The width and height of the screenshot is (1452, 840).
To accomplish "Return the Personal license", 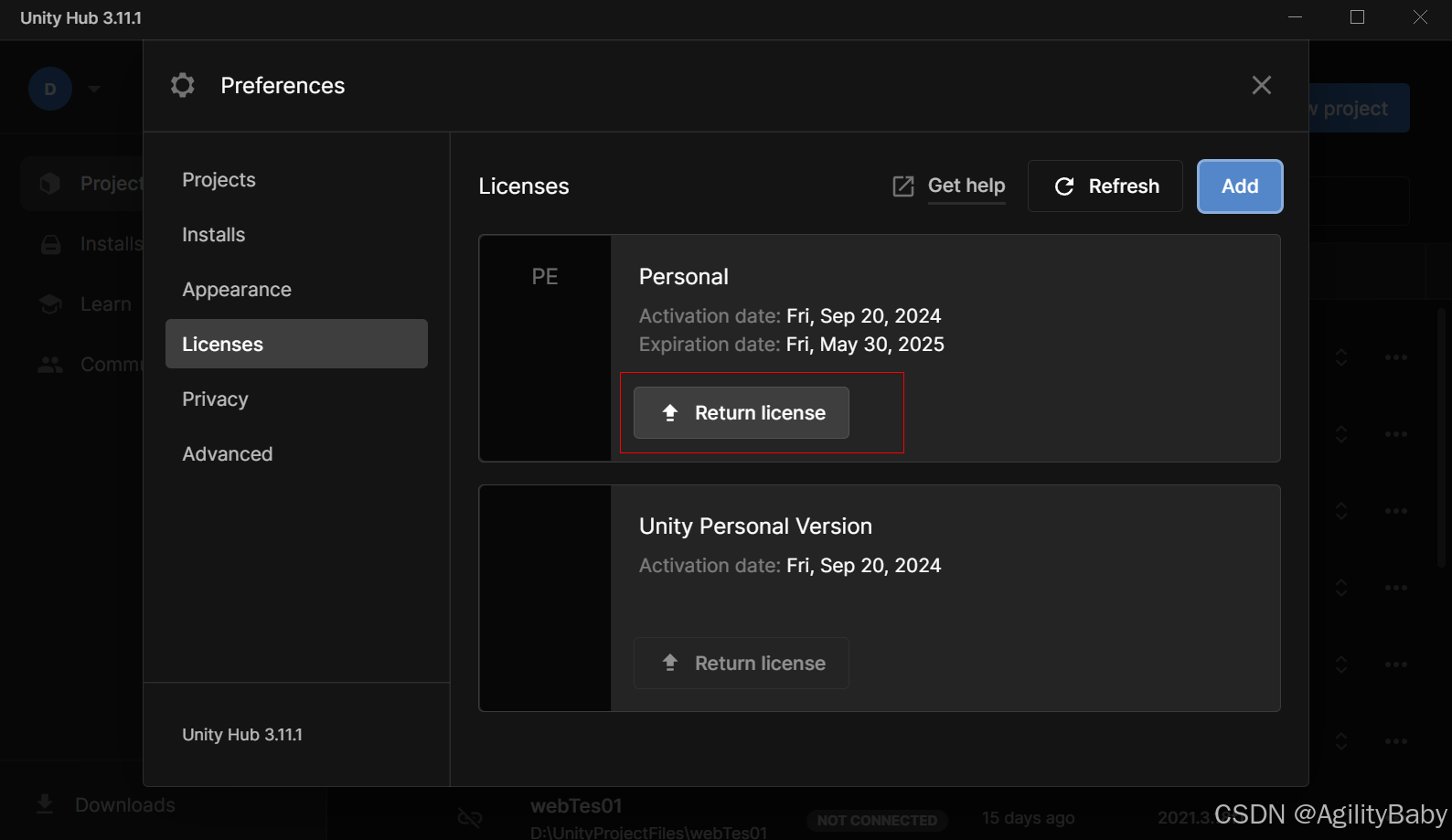I will [742, 413].
